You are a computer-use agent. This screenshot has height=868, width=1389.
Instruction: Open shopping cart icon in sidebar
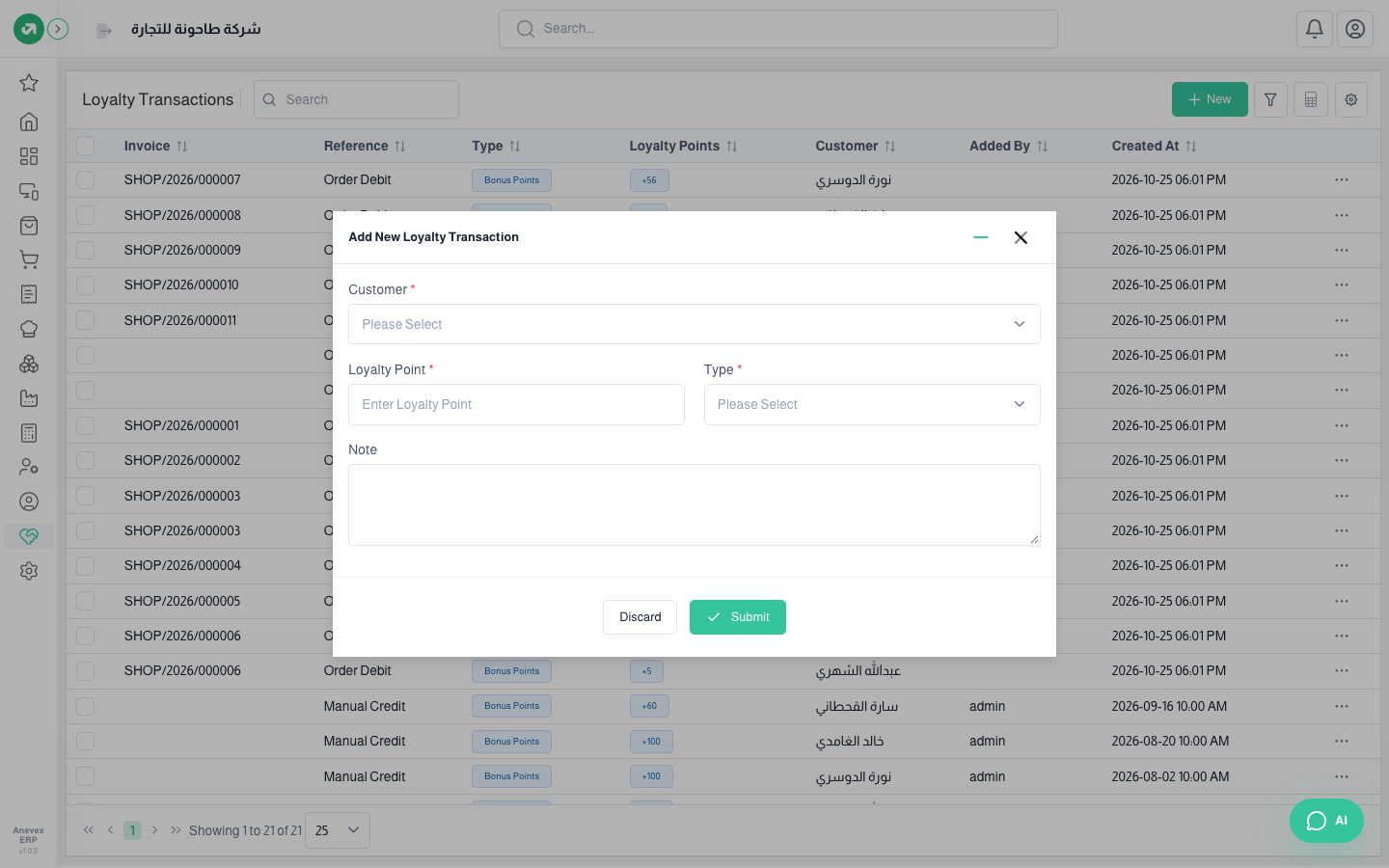[29, 259]
